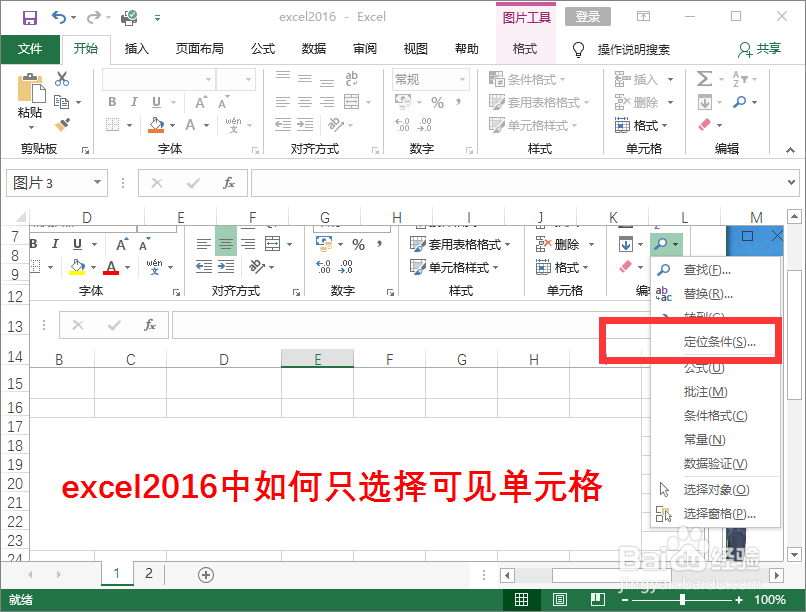Screen dimensions: 806x612
Task: Click the lightbulb Tell Me icon
Action: [x=578, y=49]
